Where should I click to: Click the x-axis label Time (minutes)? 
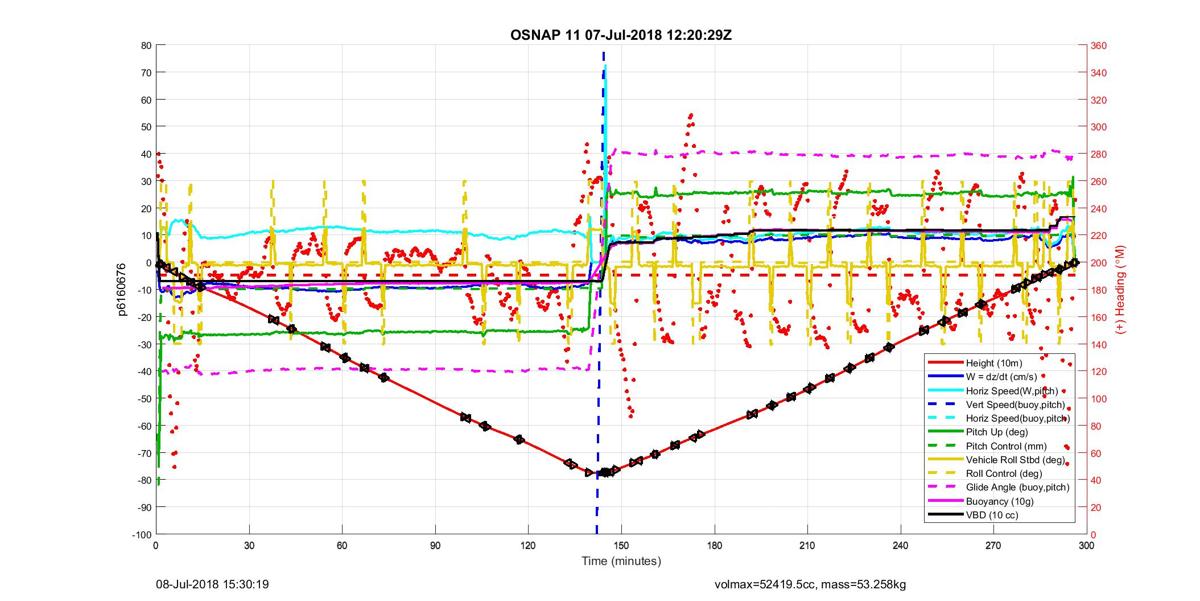(621, 561)
